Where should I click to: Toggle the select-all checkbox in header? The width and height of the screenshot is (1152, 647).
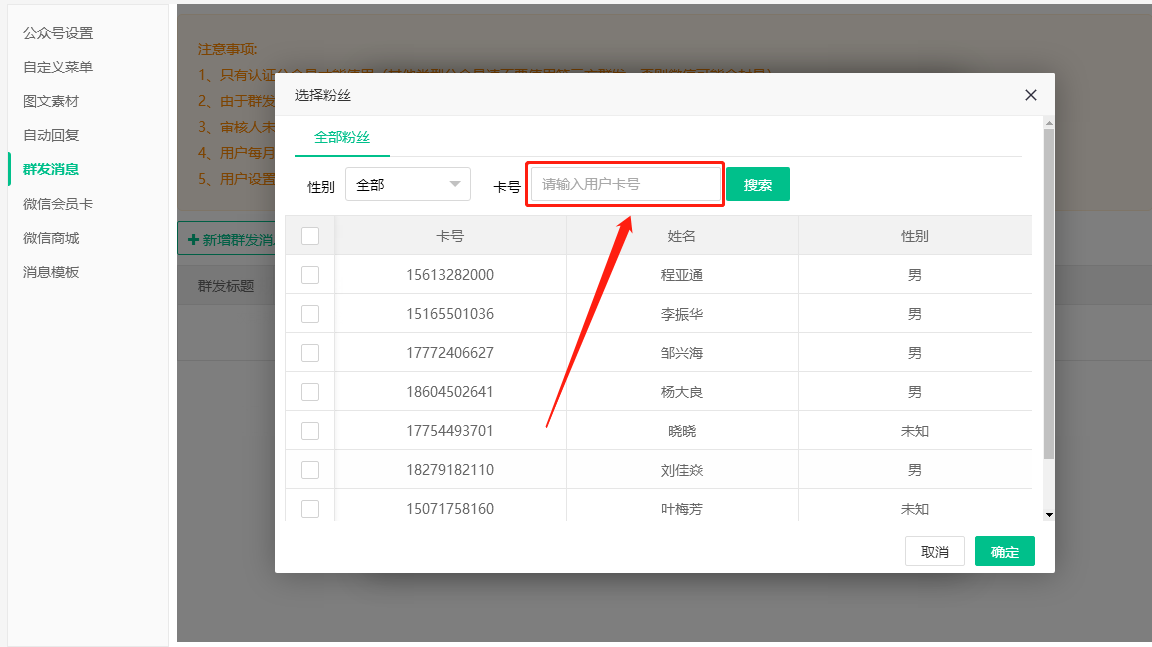pos(310,236)
